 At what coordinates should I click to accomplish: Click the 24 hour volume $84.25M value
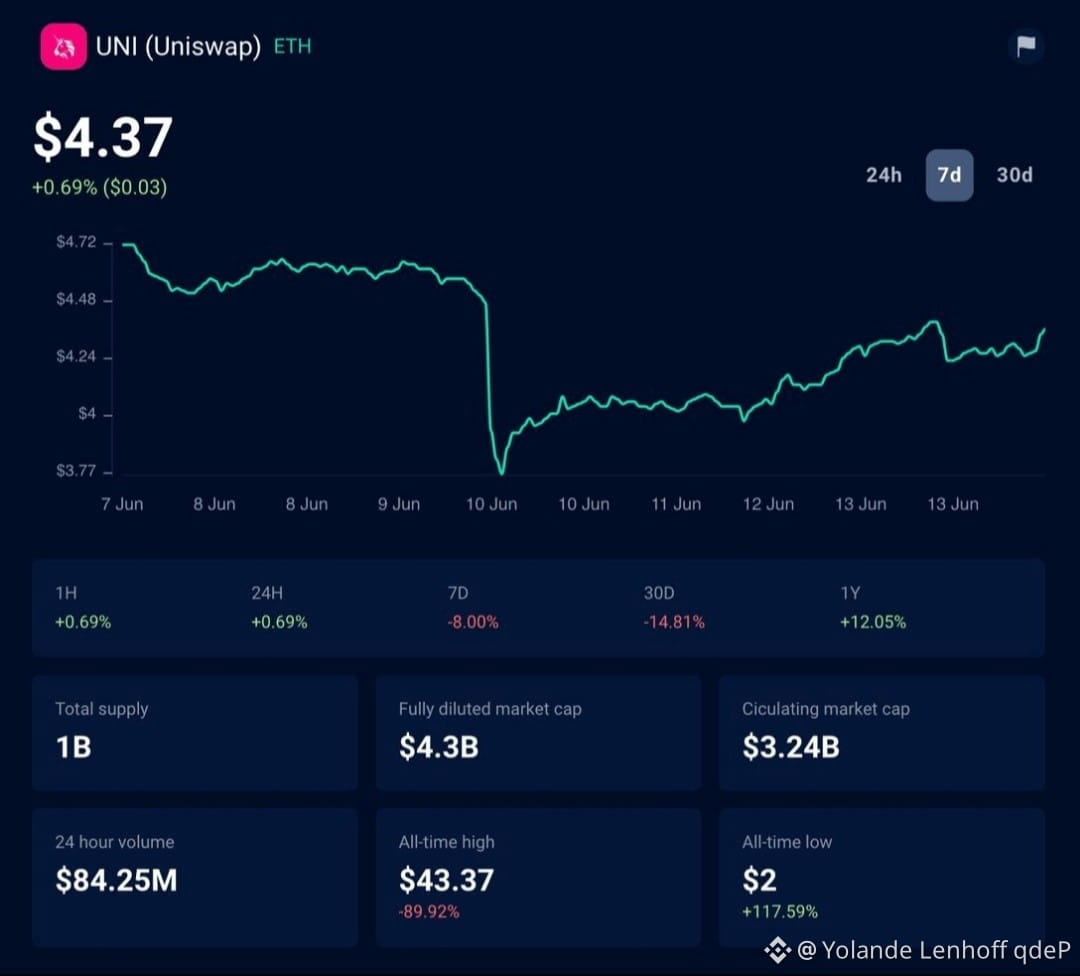click(x=116, y=880)
